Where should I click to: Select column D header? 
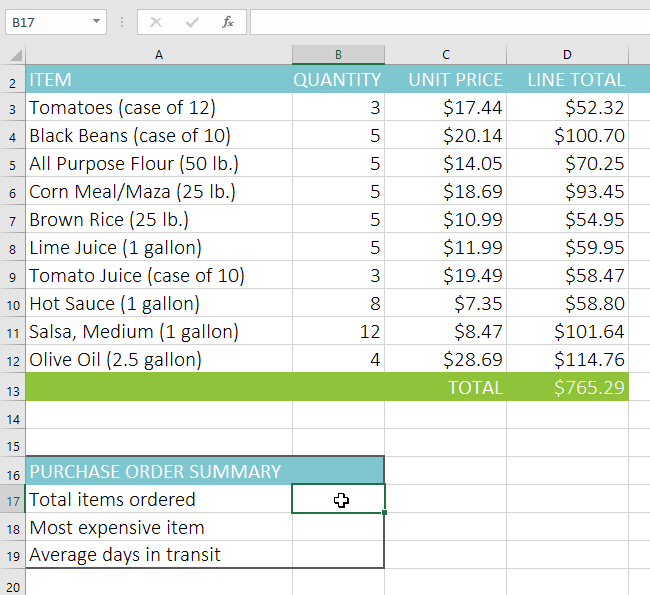(x=567, y=55)
